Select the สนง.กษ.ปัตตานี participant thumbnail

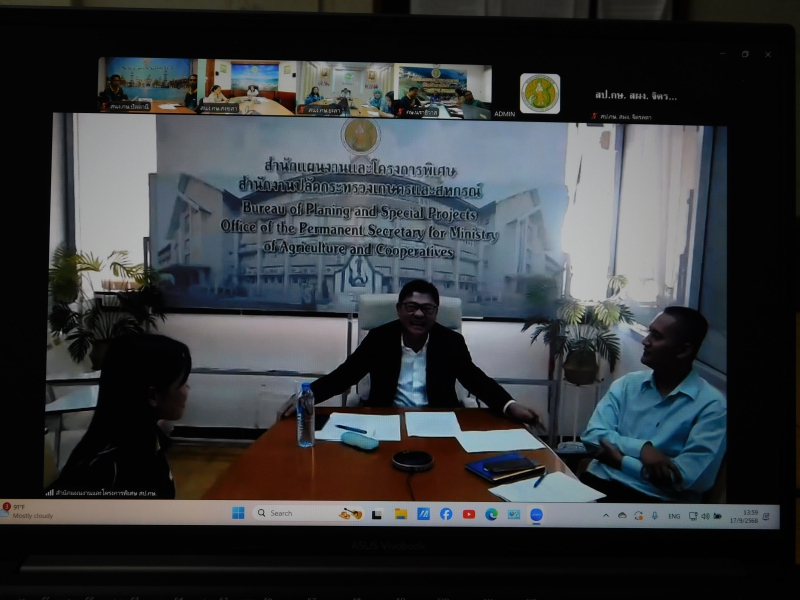(x=147, y=85)
